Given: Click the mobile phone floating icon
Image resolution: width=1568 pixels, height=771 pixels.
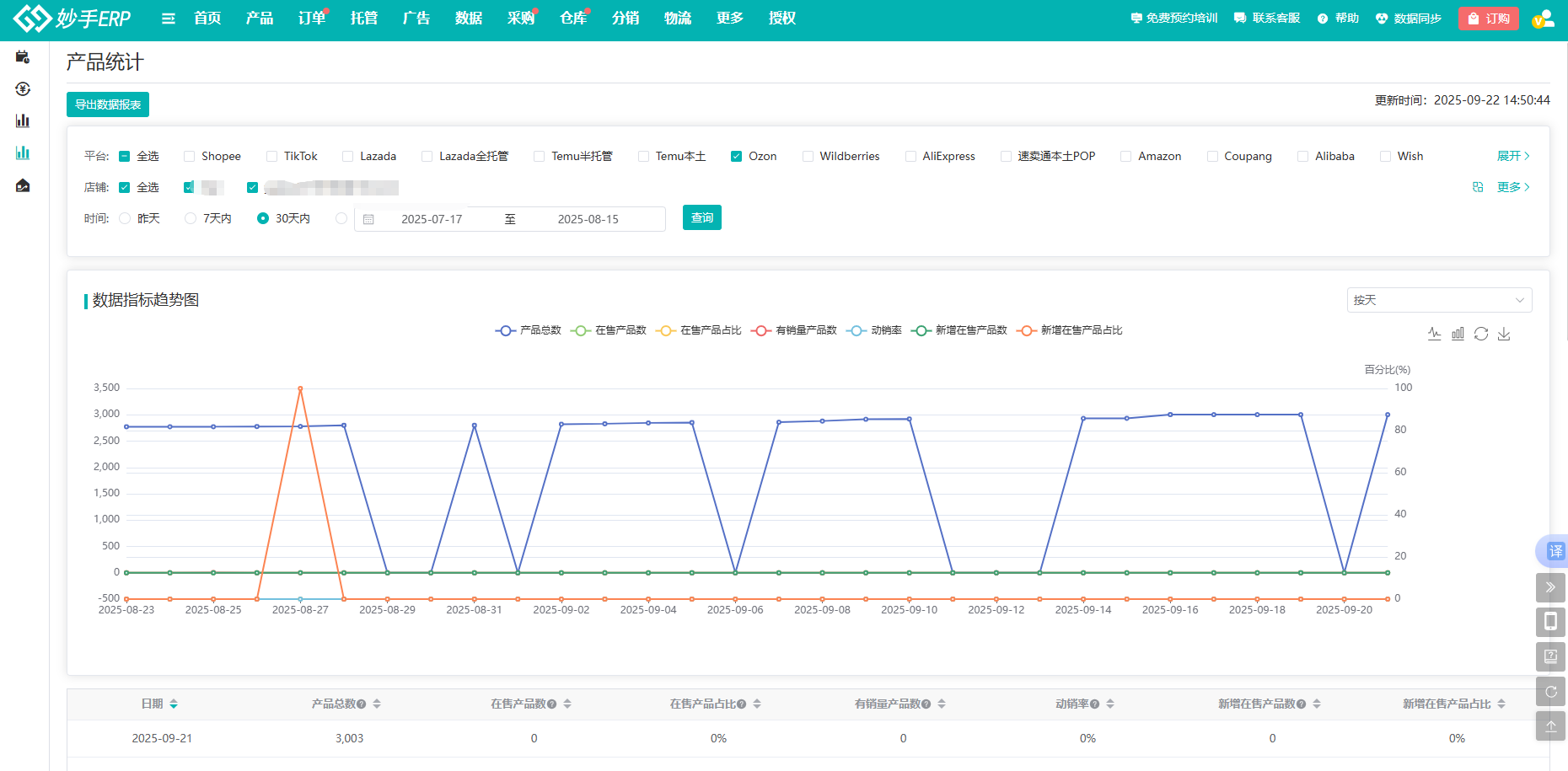Looking at the screenshot, I should tap(1550, 622).
